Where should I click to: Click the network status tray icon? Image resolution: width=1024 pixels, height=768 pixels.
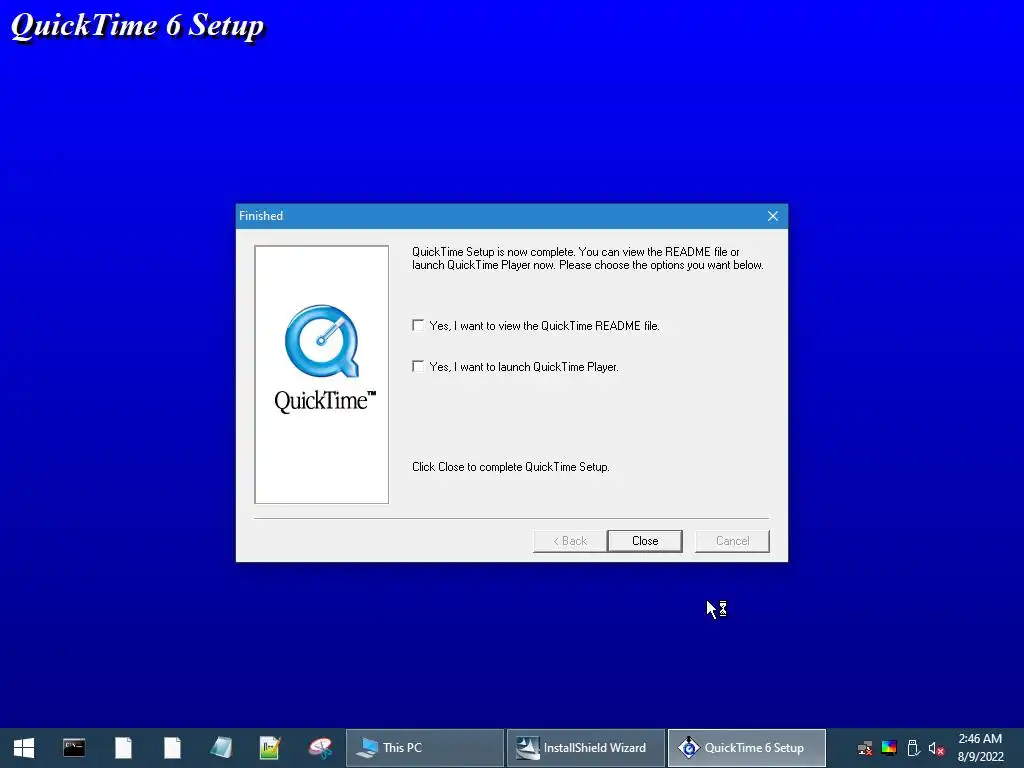[x=865, y=748]
